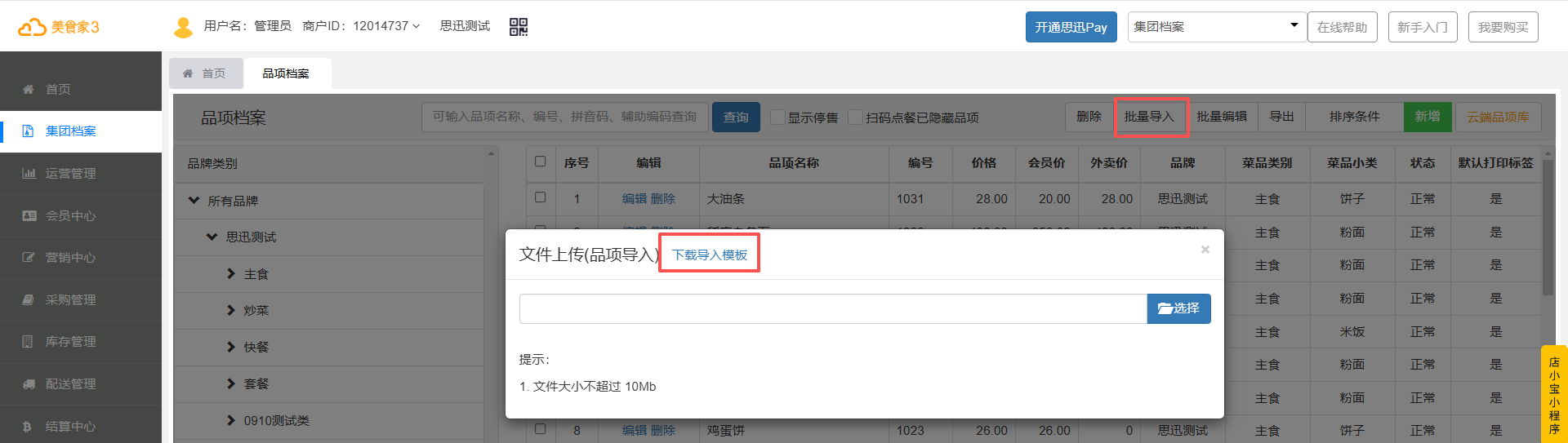The height and width of the screenshot is (443, 1568).
Task: Click the 库存管理 building icon
Action: [29, 341]
